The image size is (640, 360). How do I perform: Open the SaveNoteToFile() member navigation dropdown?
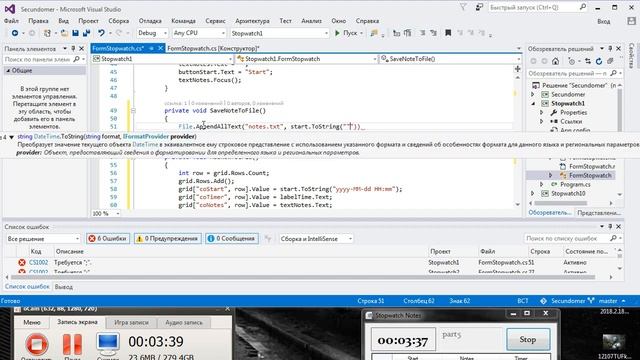[x=451, y=59]
